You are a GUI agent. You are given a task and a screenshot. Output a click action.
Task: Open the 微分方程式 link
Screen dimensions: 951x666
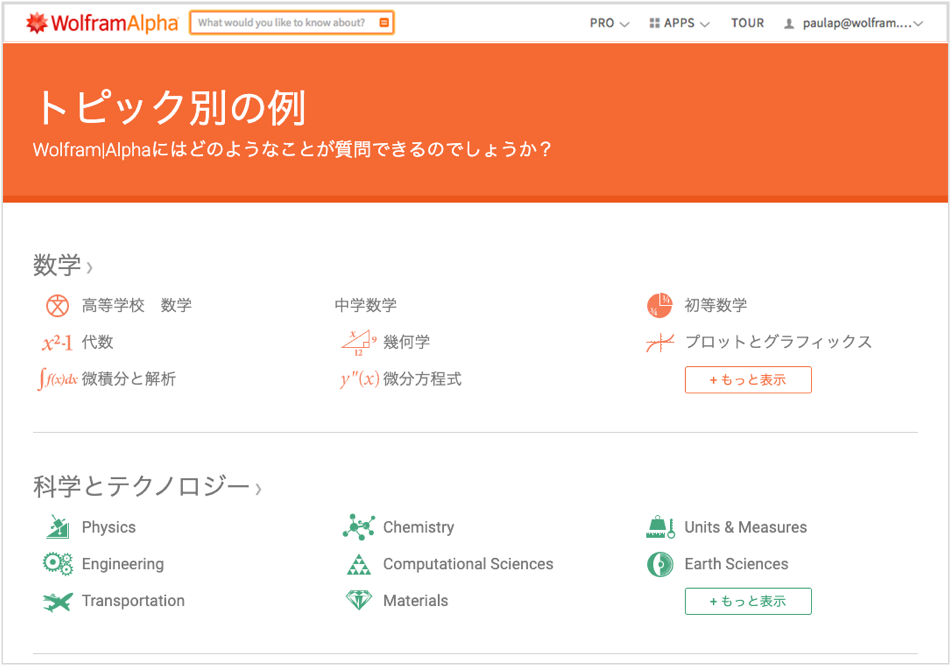(422, 379)
